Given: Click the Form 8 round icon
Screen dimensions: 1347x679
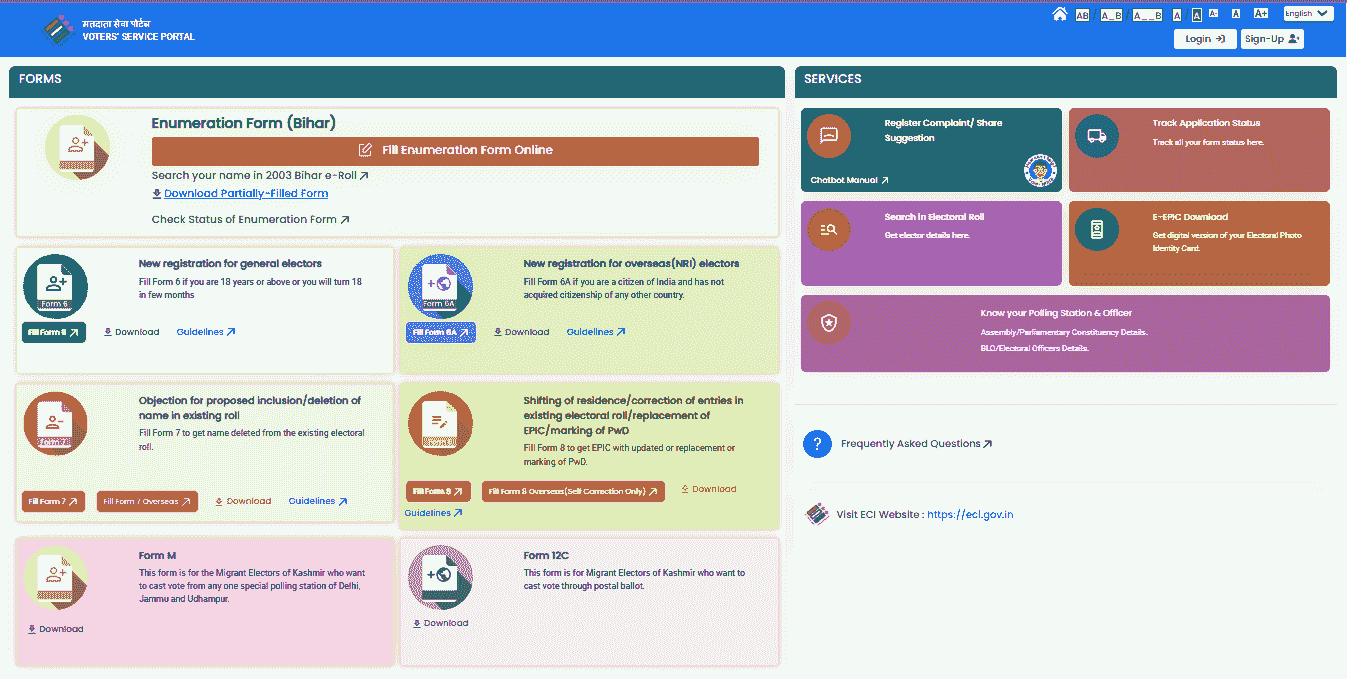Looking at the screenshot, I should 440,423.
